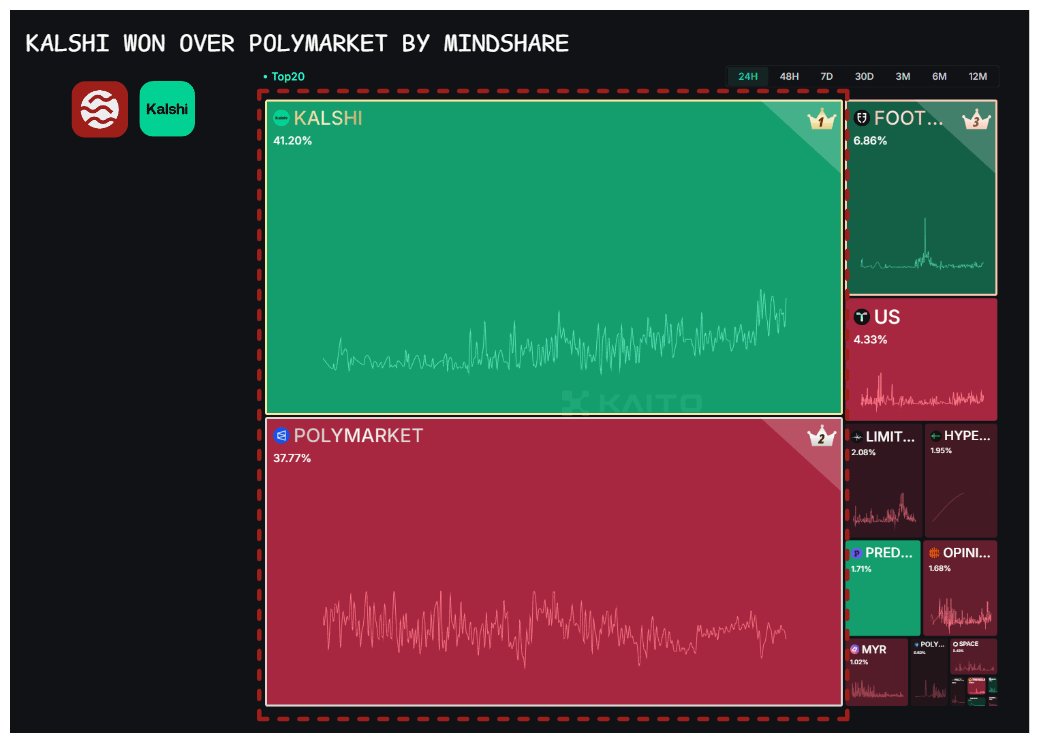
Task: Click the 1.95% mindshare value
Action: pyautogui.click(x=941, y=451)
